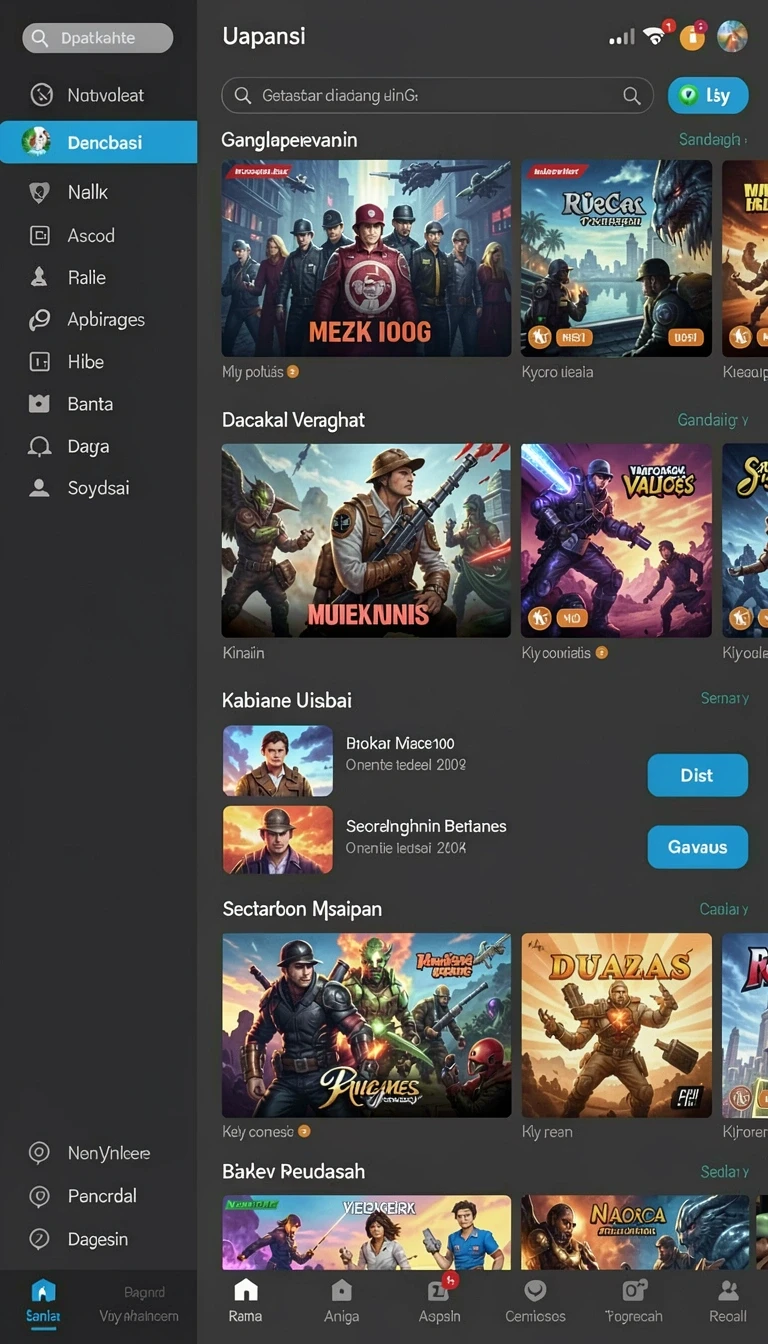Open the Cadiary link for Sectarbon Msaipan
Viewport: 768px width, 1344px height.
(724, 909)
